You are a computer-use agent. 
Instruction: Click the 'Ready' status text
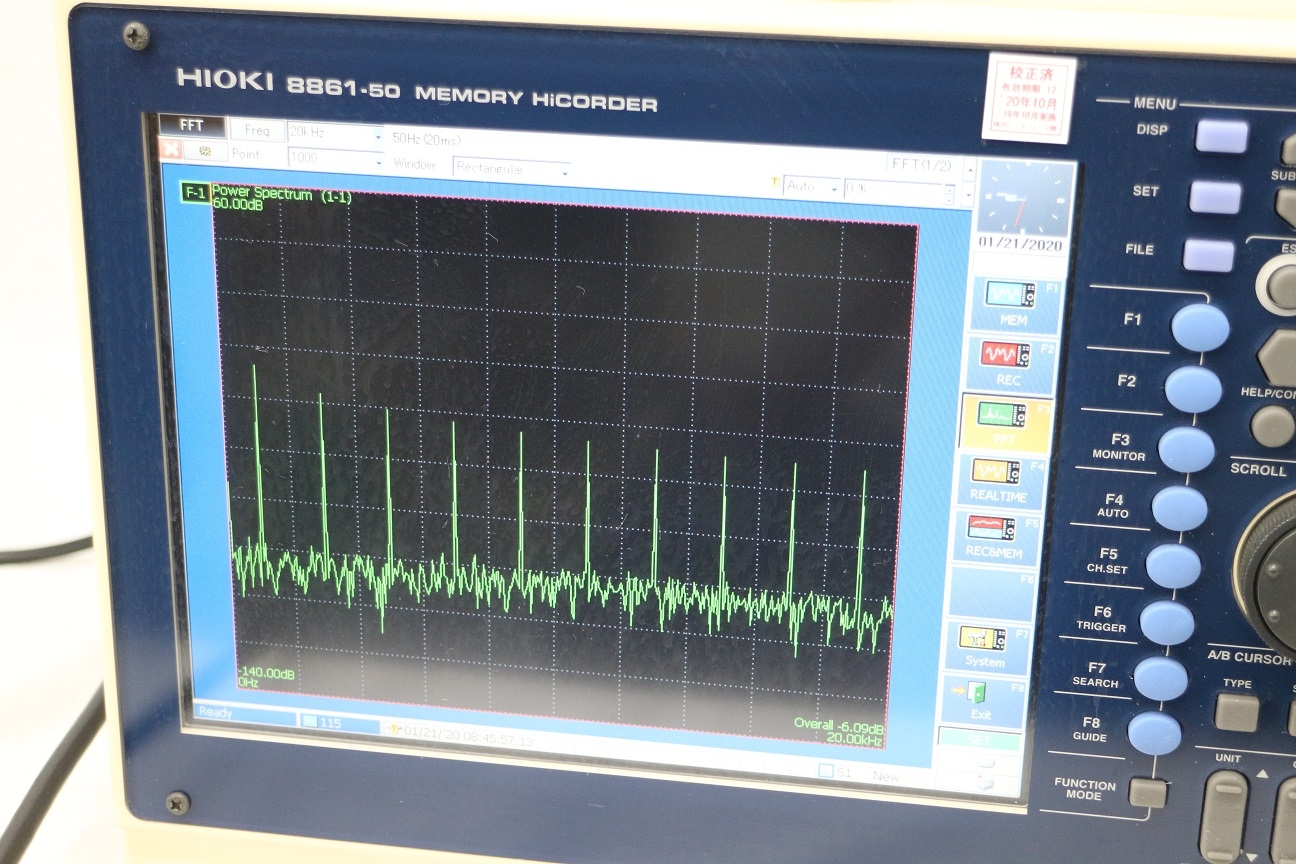tap(216, 713)
